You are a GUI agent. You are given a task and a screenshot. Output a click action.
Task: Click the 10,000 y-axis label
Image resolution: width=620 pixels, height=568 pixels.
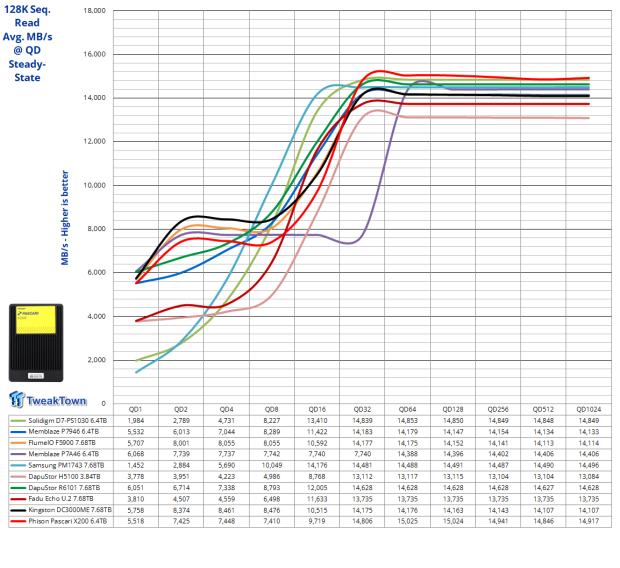pyautogui.click(x=95, y=185)
